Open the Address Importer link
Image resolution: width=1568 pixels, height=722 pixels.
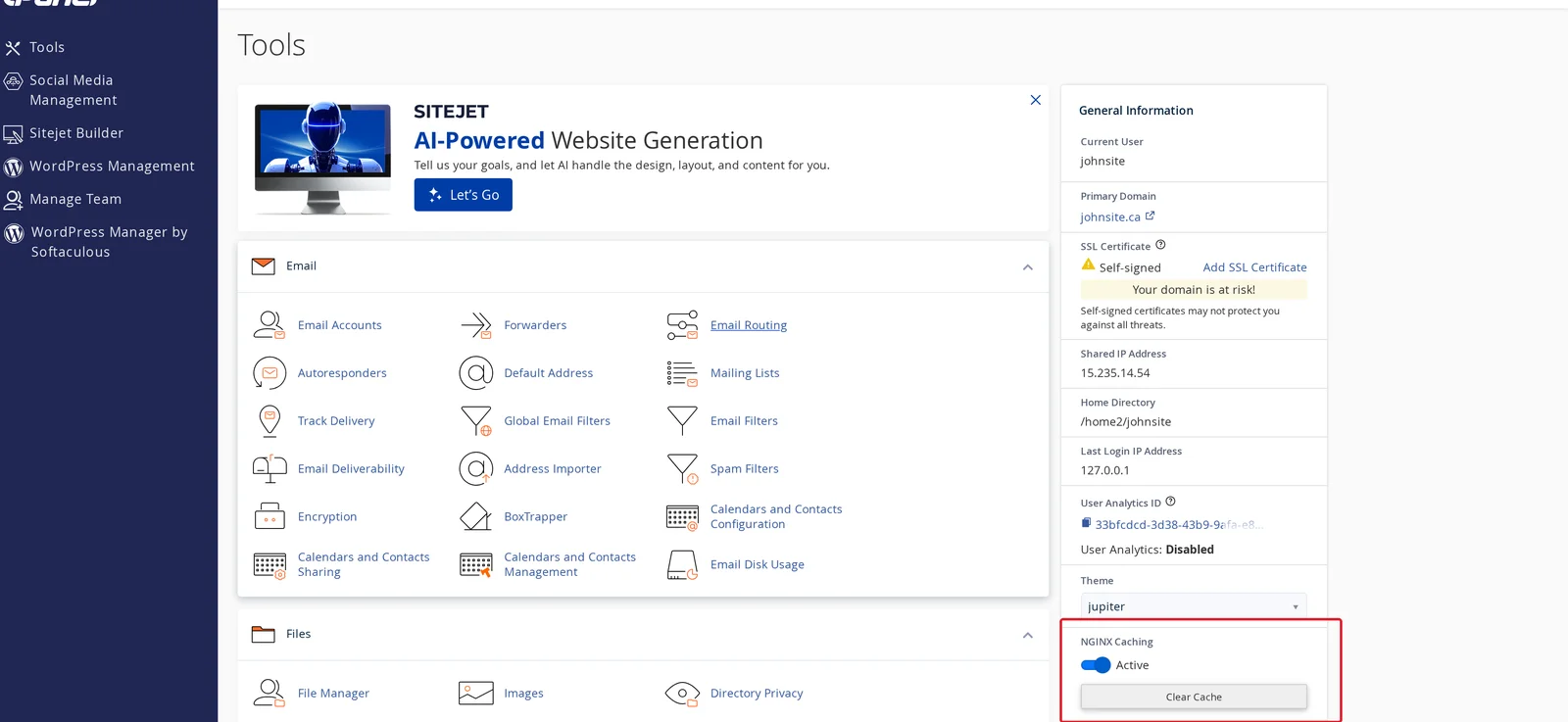coord(553,469)
